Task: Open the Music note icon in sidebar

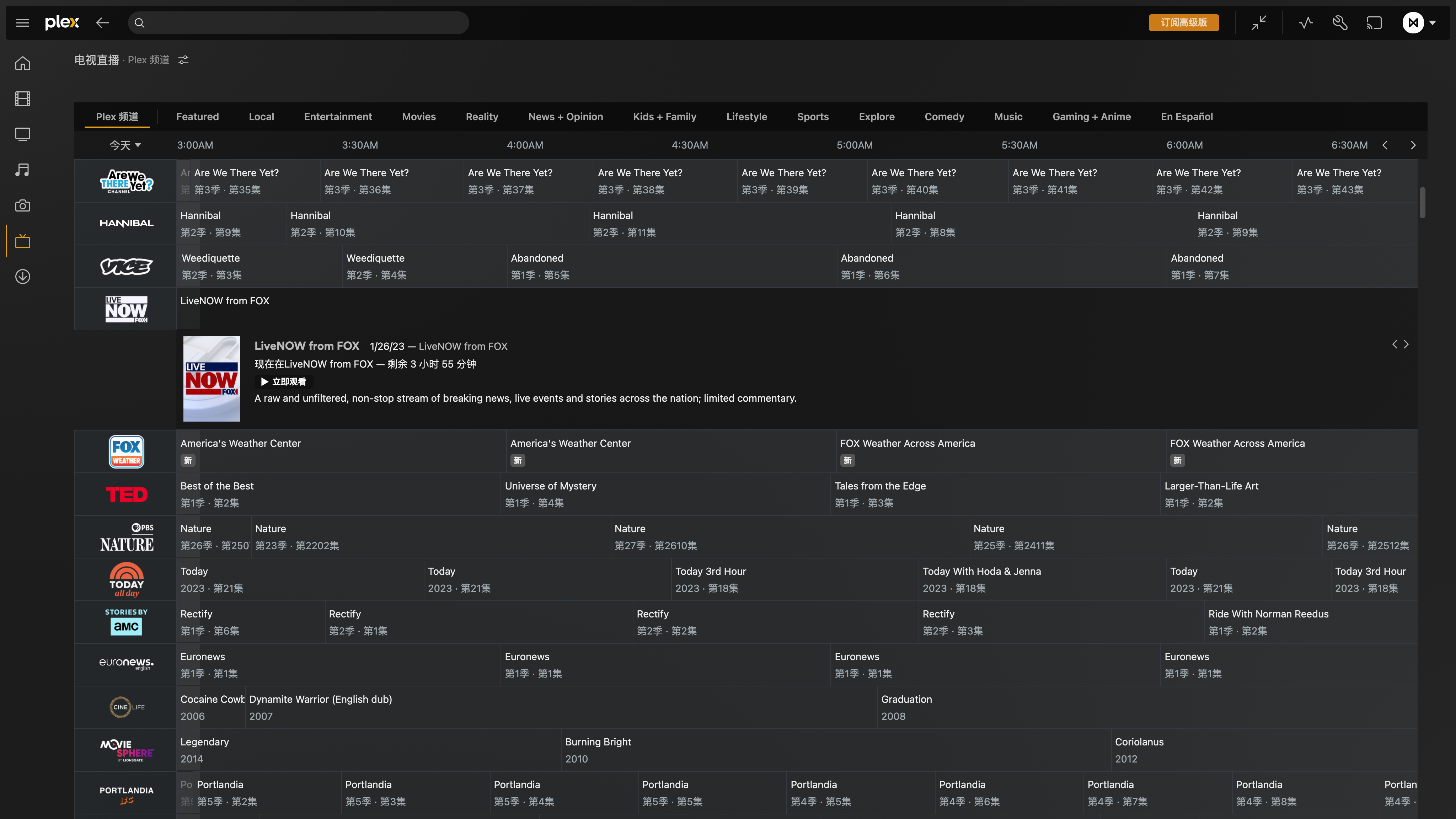Action: 23,170
